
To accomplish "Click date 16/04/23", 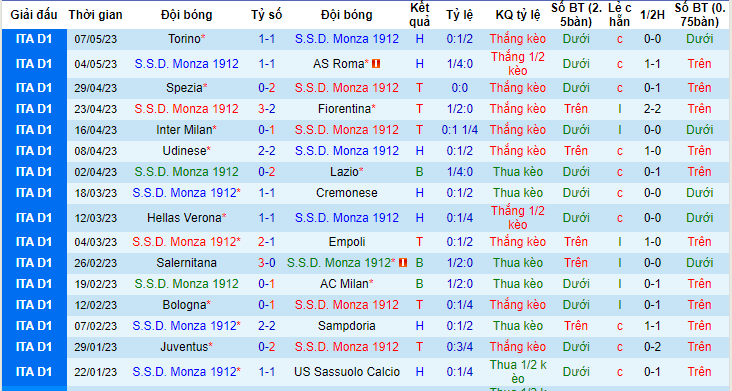I will click(95, 130).
